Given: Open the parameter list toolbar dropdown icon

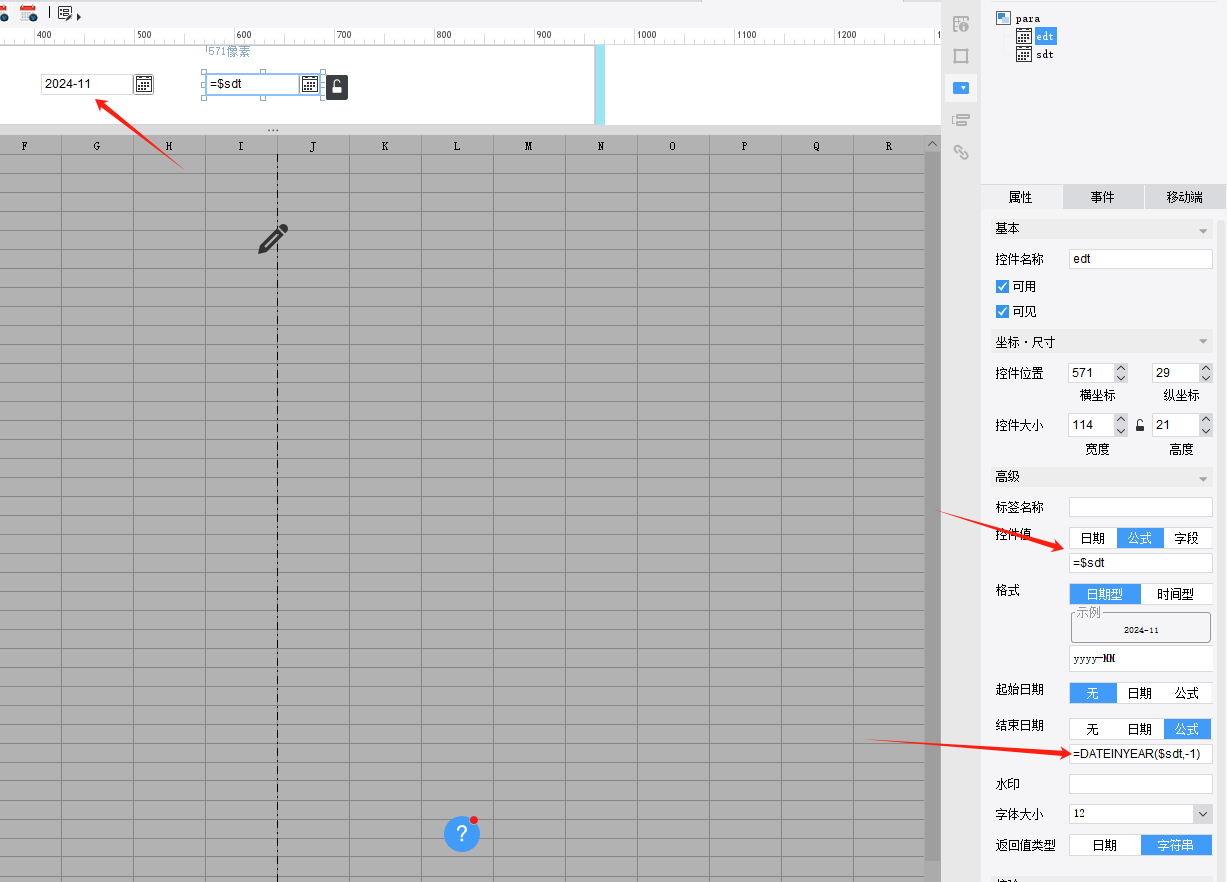Looking at the screenshot, I should tap(69, 14).
